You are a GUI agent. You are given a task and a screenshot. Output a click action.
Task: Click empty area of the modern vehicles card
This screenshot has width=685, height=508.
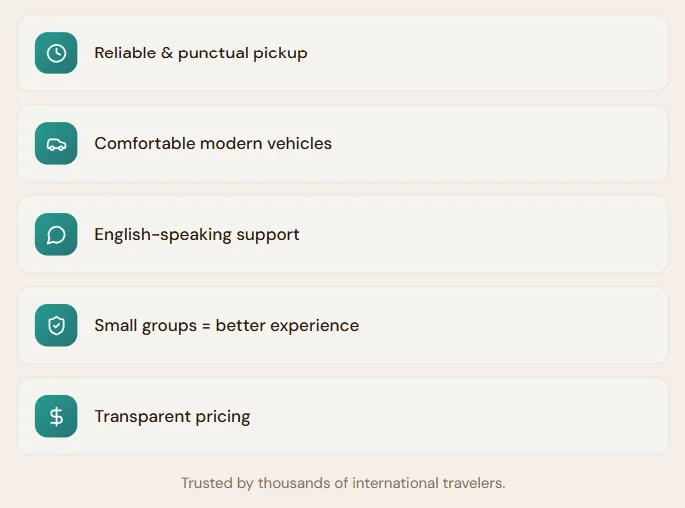pyautogui.click(x=500, y=144)
